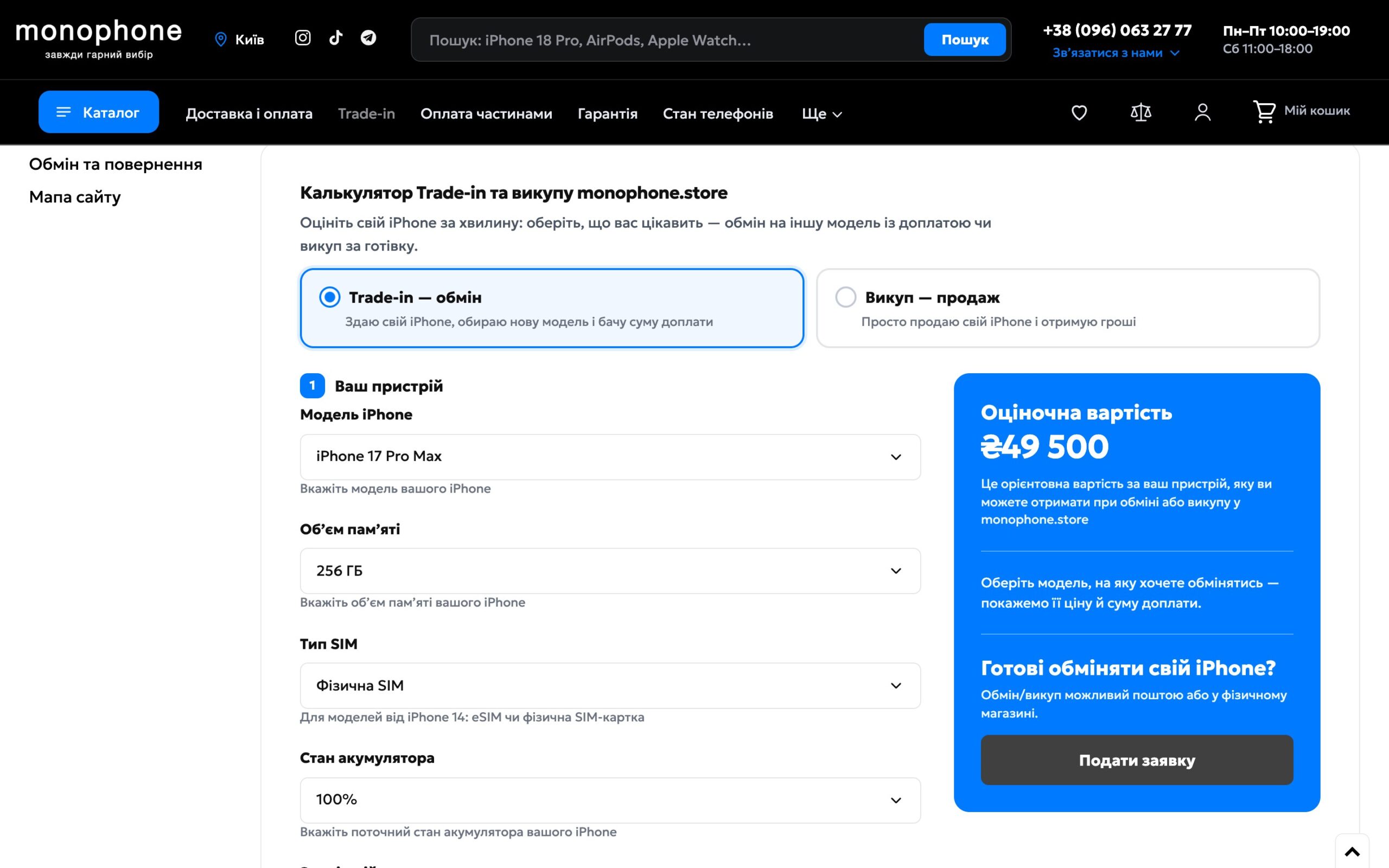Open Мапа сайту sidebar link
The image size is (1389, 868).
click(x=75, y=197)
